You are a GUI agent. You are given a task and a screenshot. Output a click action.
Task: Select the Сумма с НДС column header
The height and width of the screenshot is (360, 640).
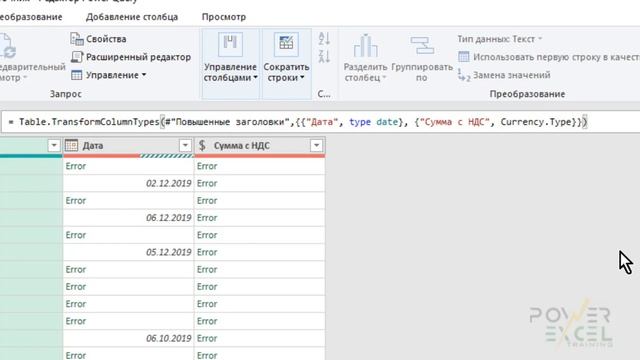(260, 146)
